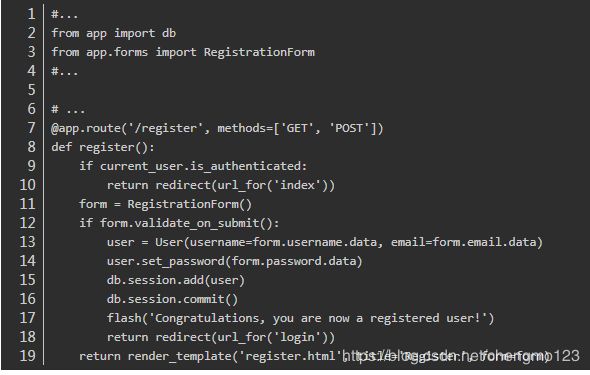Click 'db.session.commit()' line
Screen dimensions: 590x375
click(x=172, y=299)
